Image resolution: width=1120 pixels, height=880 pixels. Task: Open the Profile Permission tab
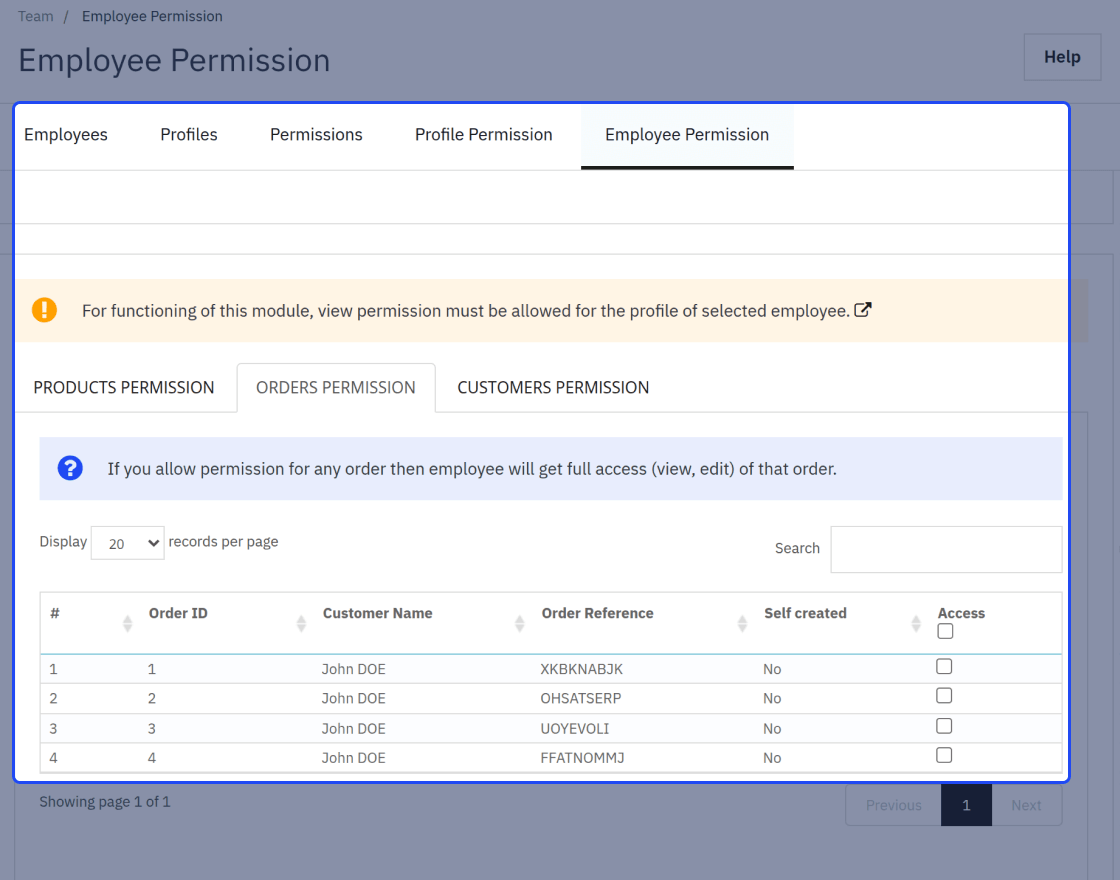[484, 134]
